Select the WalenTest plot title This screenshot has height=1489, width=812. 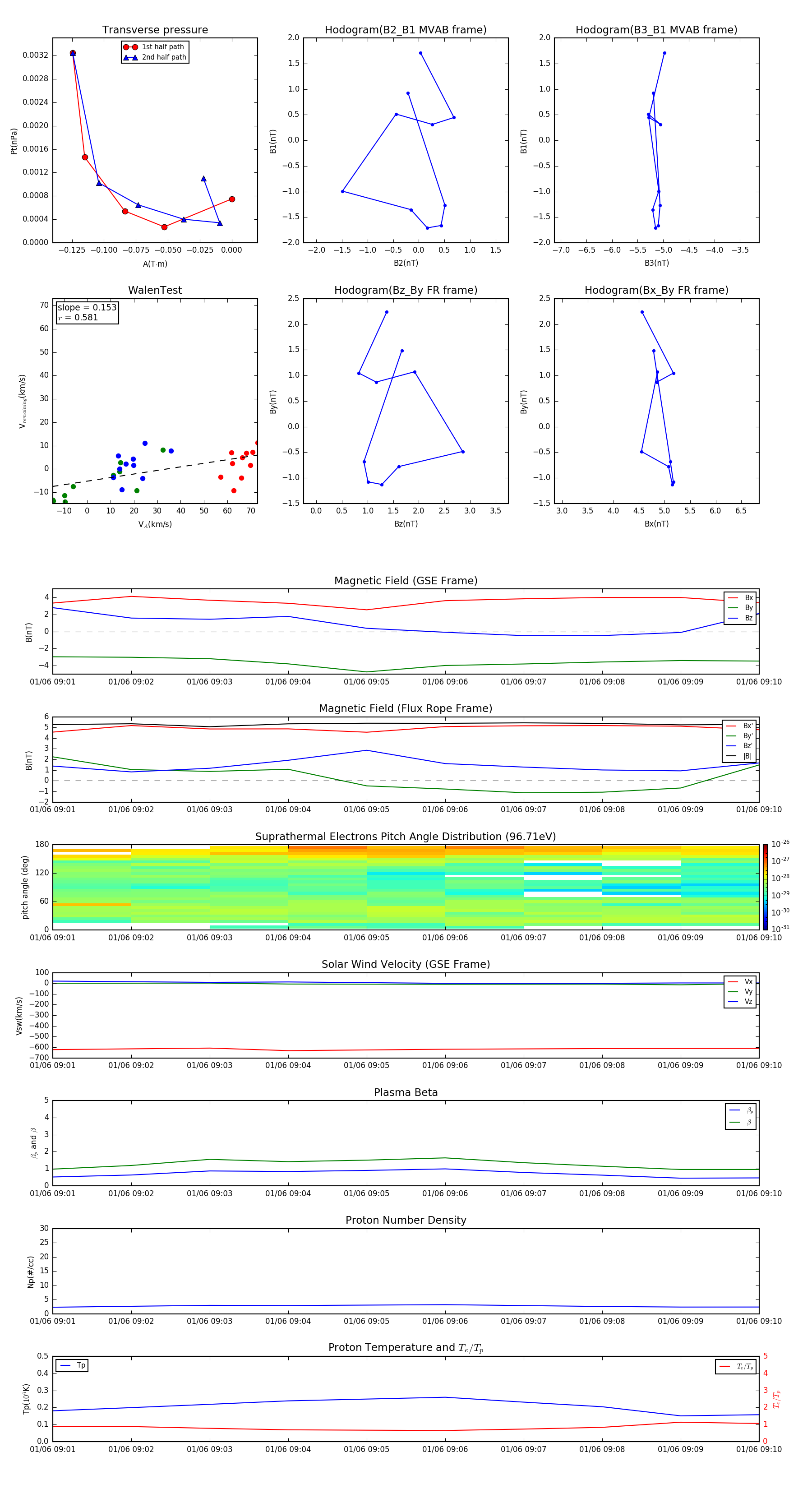(155, 290)
